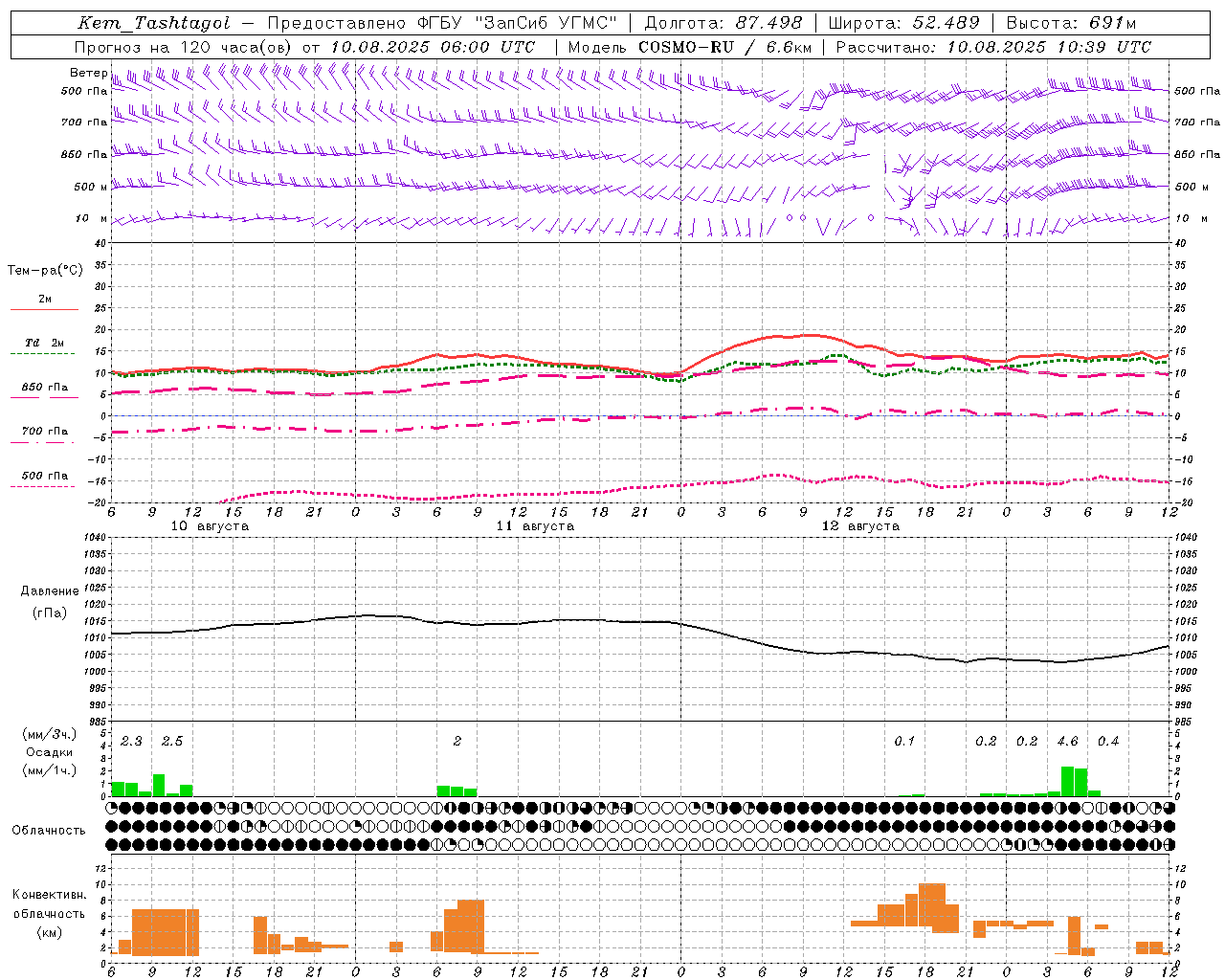Click the Широта: 52.489 latitude value
This screenshot has width=1225, height=980.
904,23
